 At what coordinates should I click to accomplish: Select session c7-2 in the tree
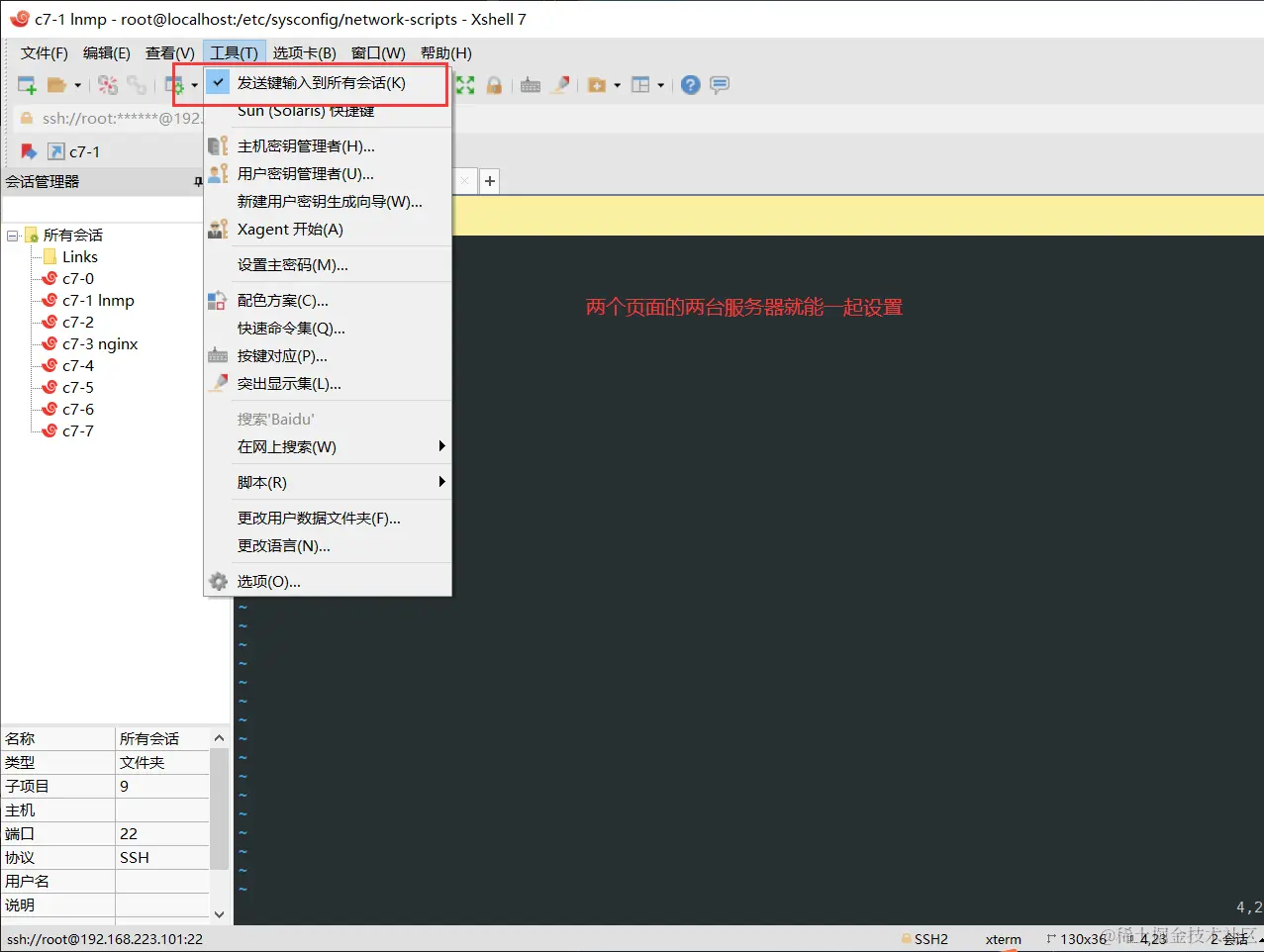(x=78, y=323)
